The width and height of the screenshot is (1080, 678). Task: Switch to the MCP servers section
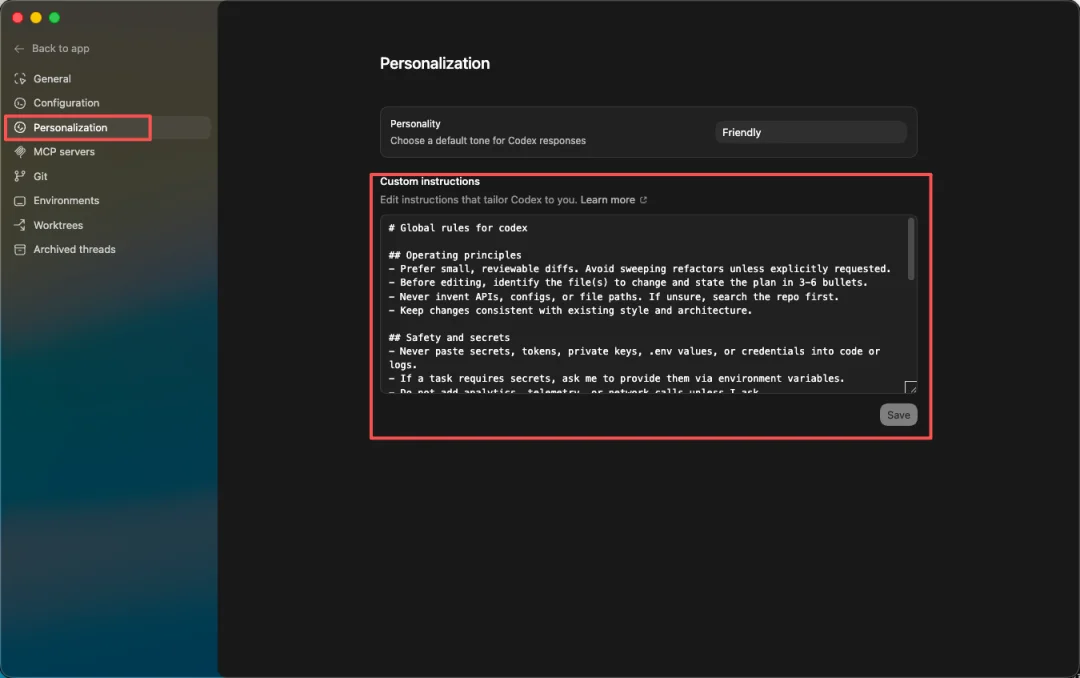(62, 151)
